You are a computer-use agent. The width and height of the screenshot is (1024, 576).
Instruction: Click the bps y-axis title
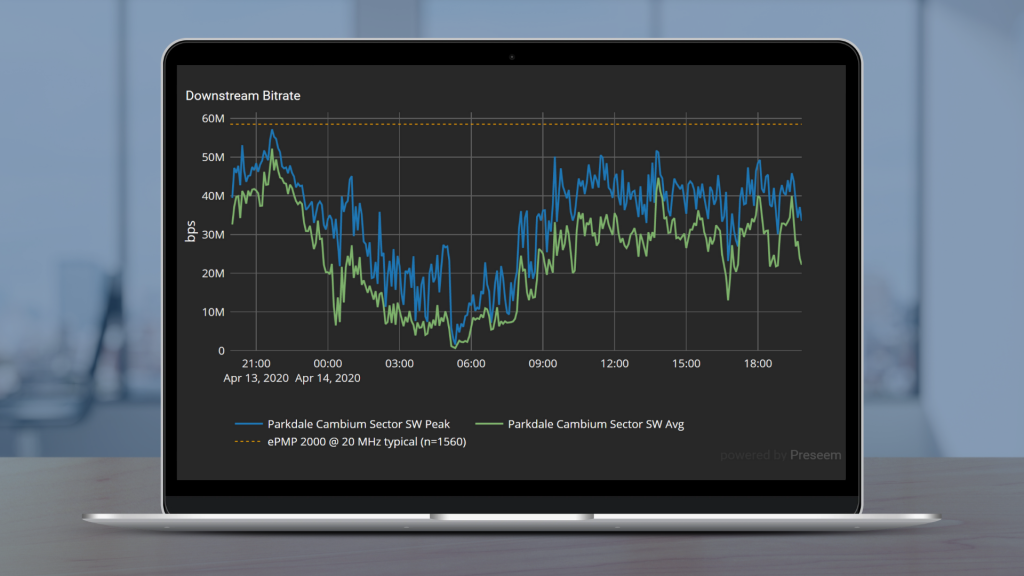pos(190,232)
